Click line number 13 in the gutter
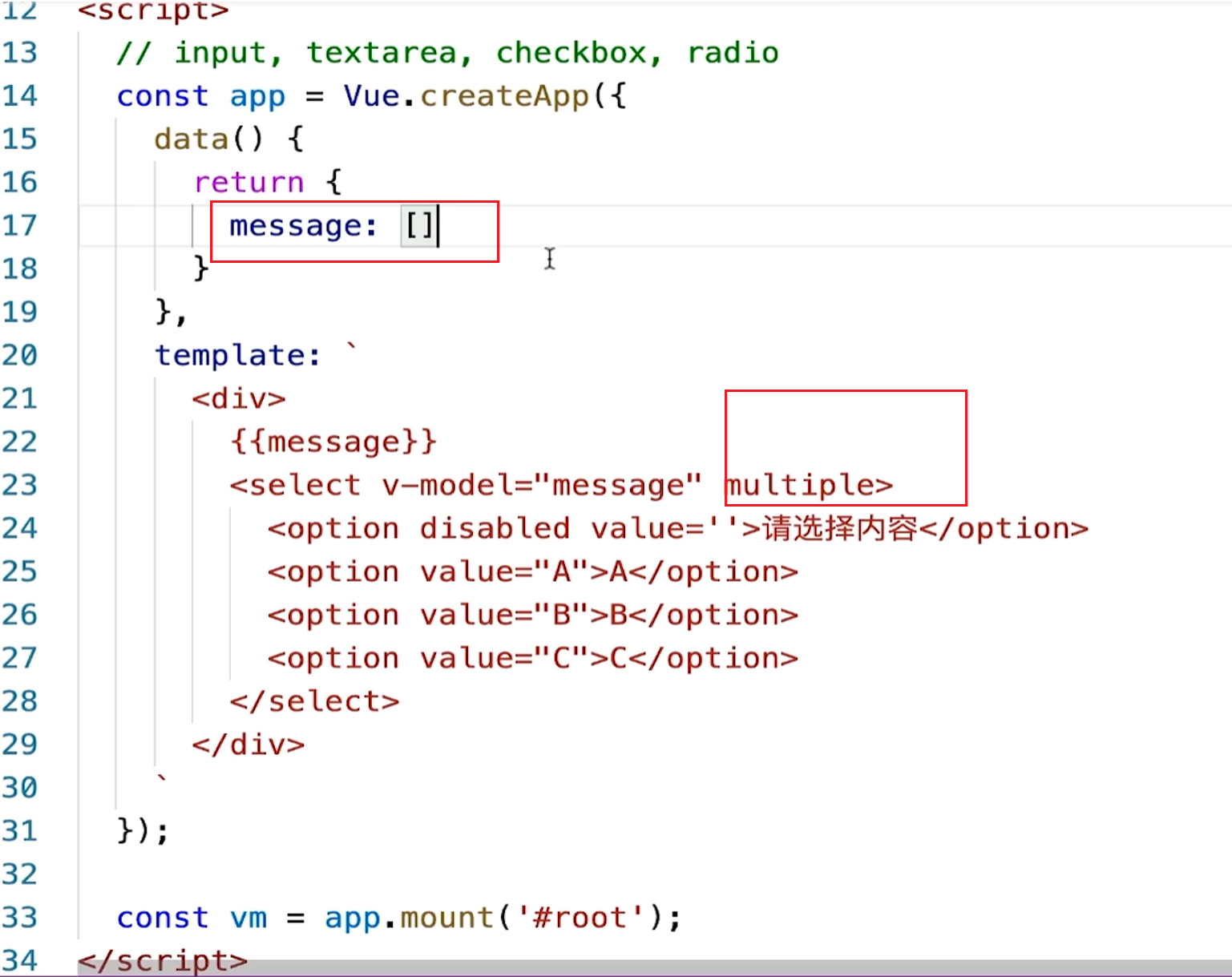Viewport: 1232px width, 977px height. (19, 53)
